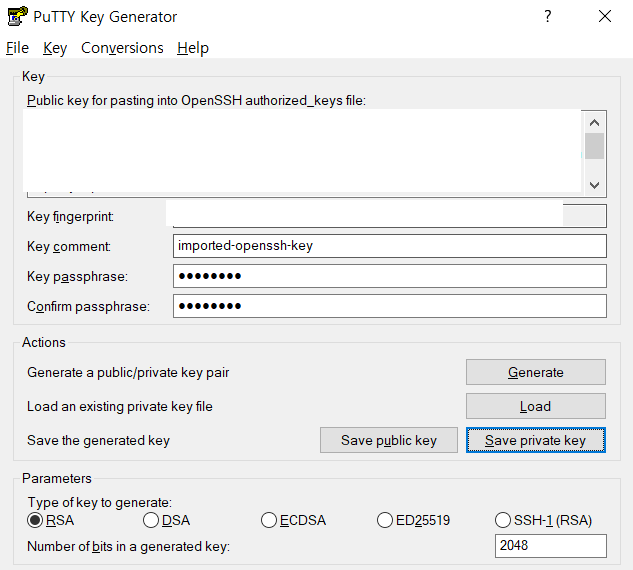Screen dimensions: 633x570
Task: Click the 'Key passphrase:' label
Action: 77,277
